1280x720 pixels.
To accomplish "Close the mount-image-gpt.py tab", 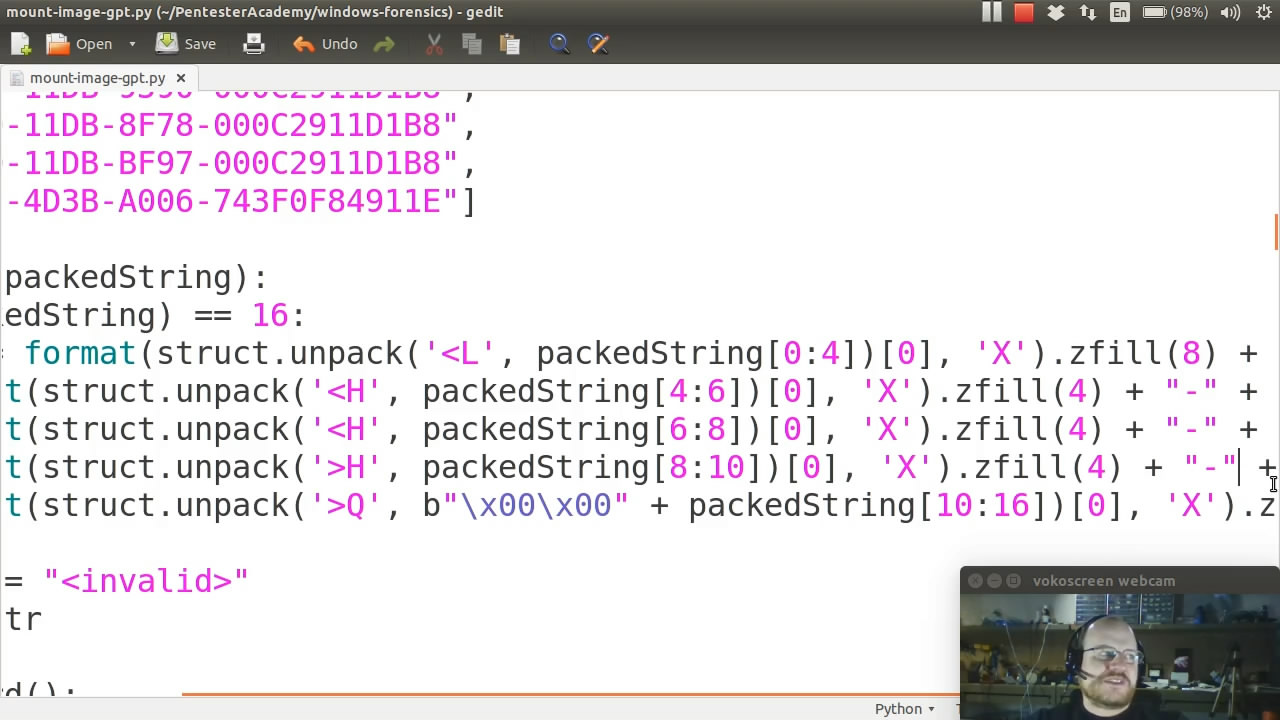I will click(181, 78).
